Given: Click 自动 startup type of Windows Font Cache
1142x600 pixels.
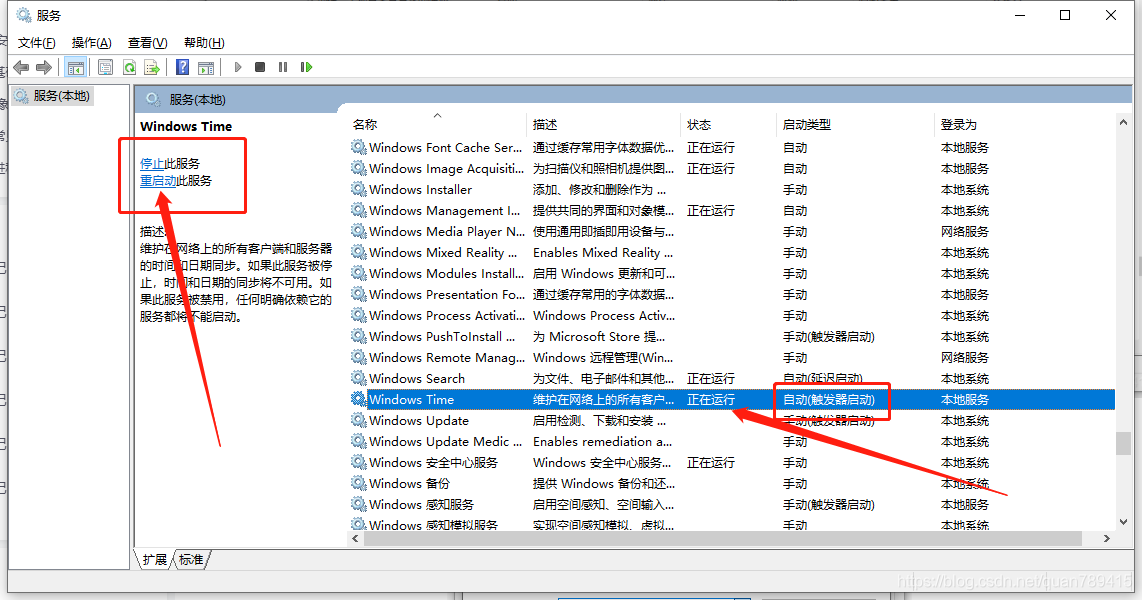Looking at the screenshot, I should [795, 148].
